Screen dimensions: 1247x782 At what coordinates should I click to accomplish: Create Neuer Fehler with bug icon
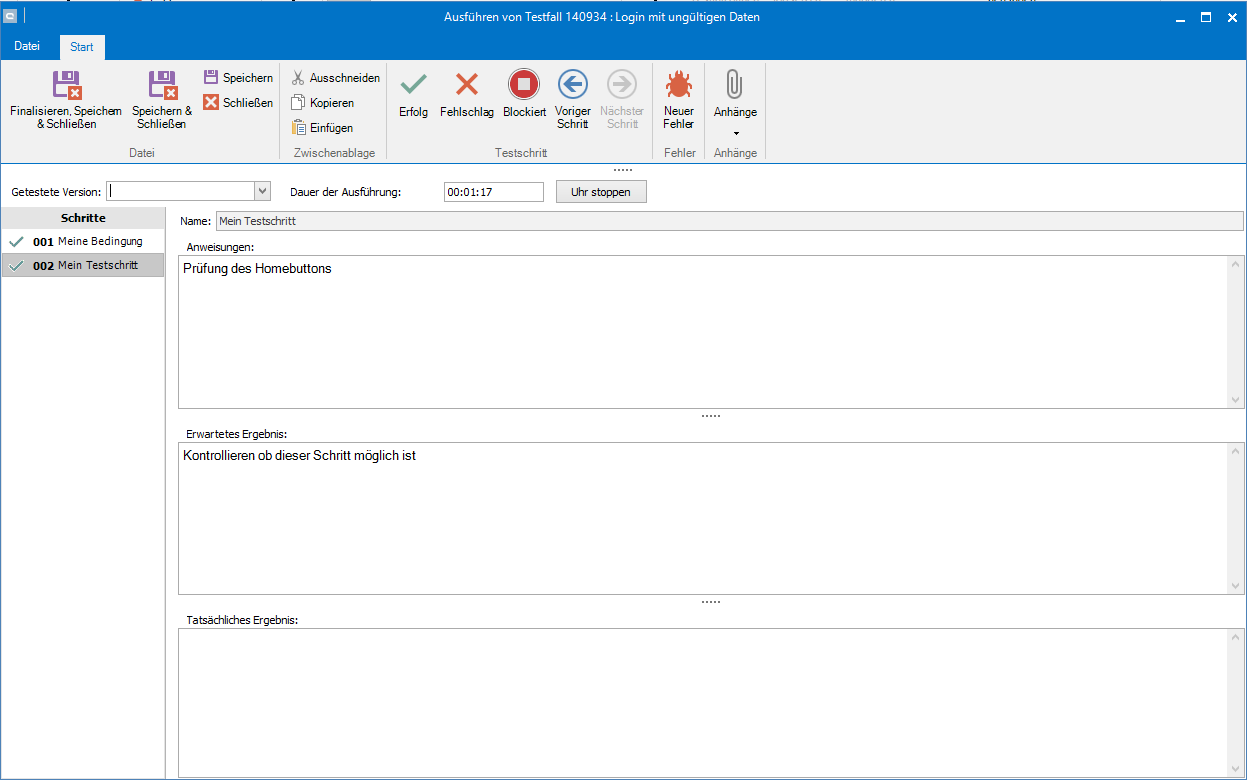click(678, 85)
